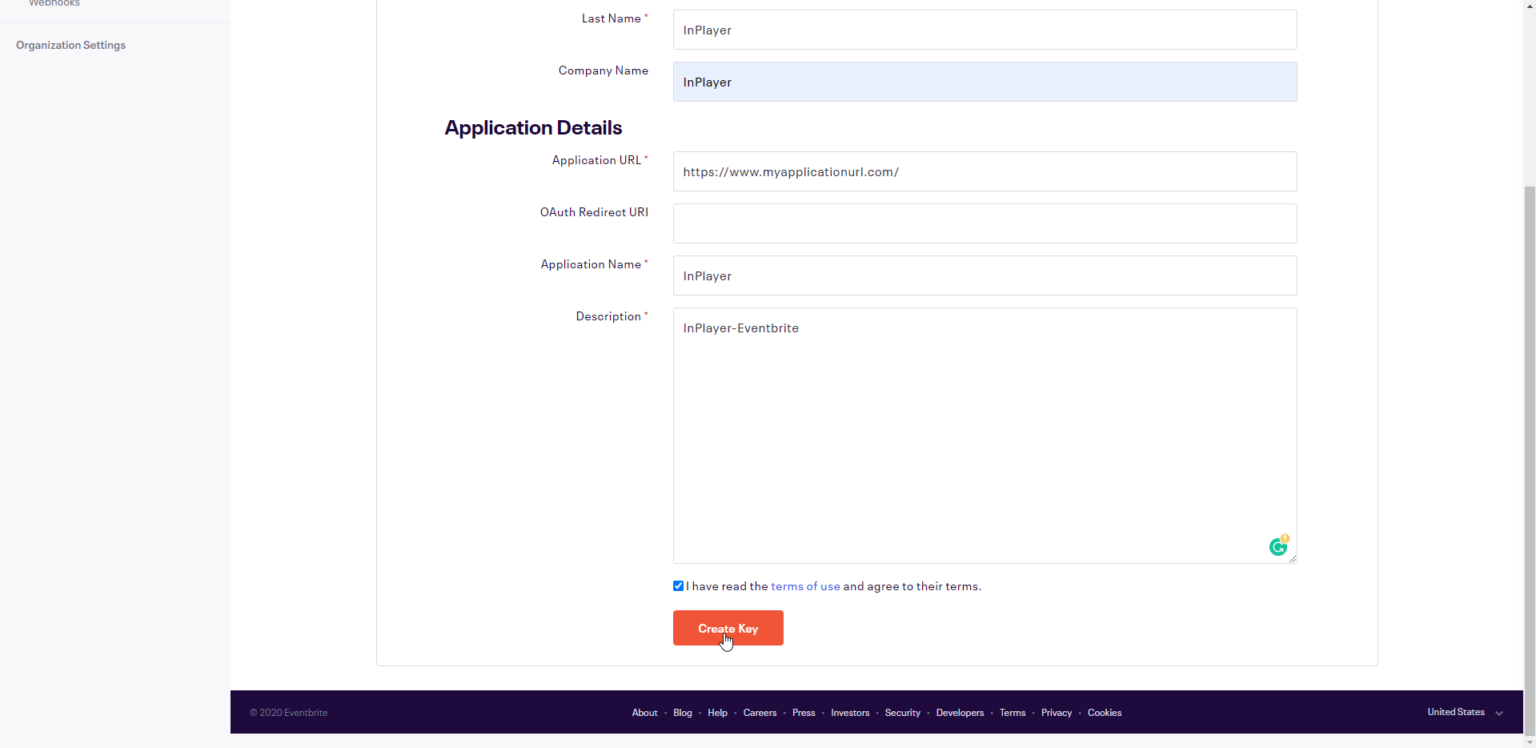Open the Help page from the footer
This screenshot has height=748, width=1536.
pos(717,712)
